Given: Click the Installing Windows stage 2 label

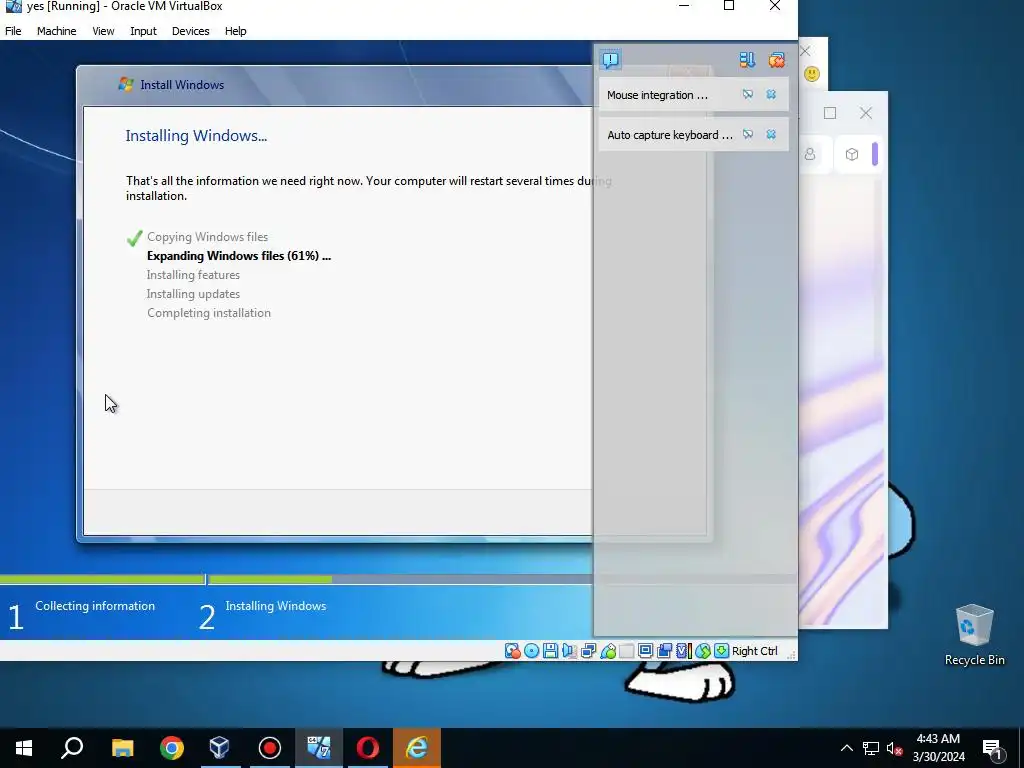Looking at the screenshot, I should 276,606.
